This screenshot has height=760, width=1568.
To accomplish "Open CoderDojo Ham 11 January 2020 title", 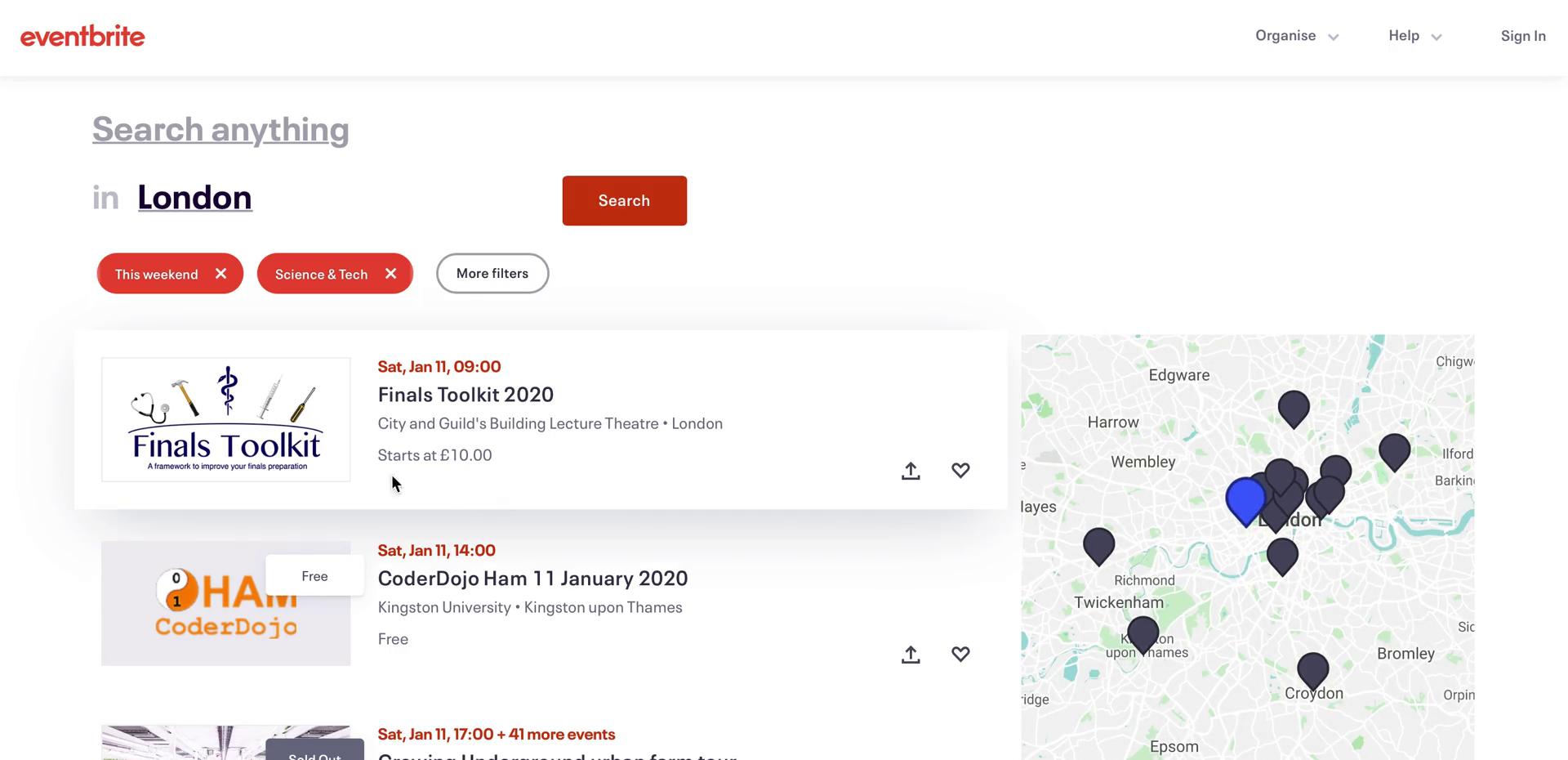I will click(x=532, y=578).
